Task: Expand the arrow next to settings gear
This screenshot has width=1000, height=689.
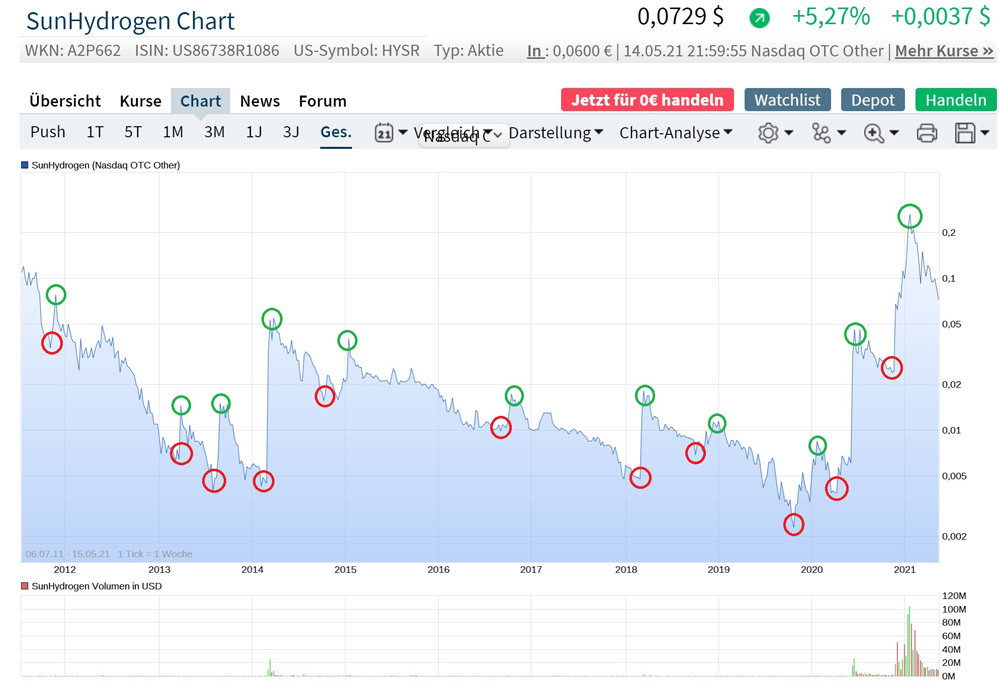Action: coord(789,133)
